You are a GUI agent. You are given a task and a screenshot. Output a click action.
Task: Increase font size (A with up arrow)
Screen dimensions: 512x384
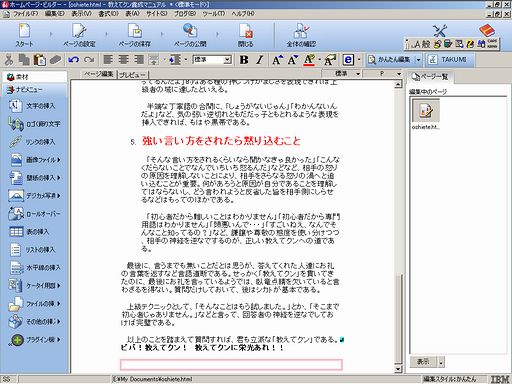277,60
